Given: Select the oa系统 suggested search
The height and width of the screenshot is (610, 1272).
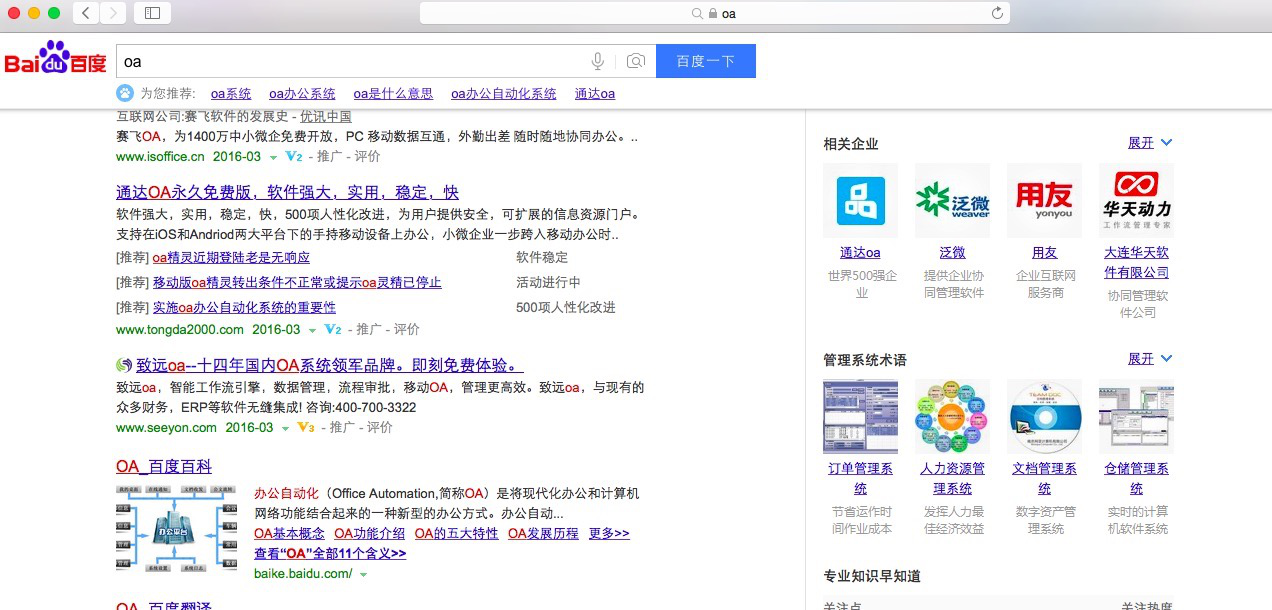Looking at the screenshot, I should coord(230,93).
